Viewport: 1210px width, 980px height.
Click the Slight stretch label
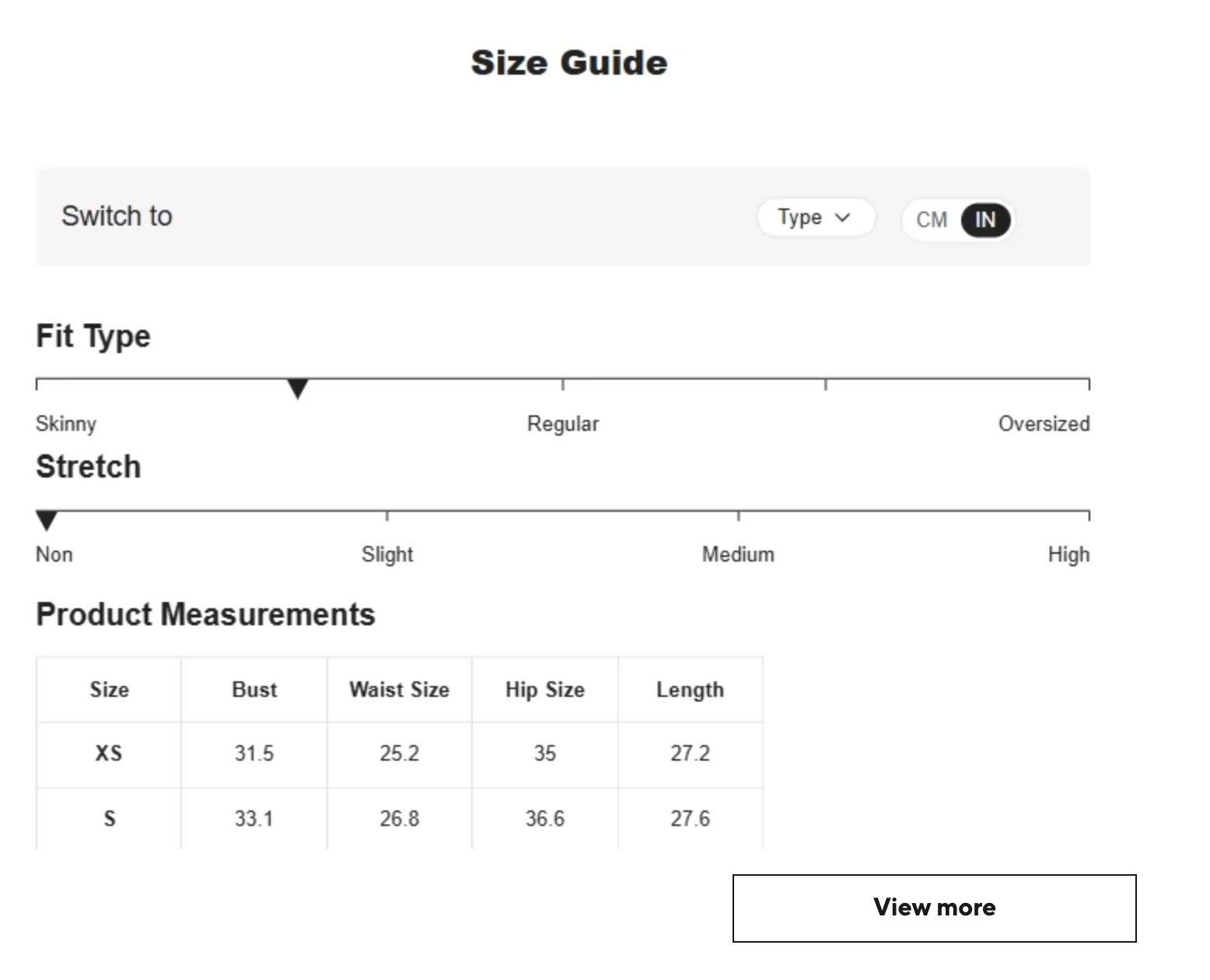pyautogui.click(x=386, y=555)
